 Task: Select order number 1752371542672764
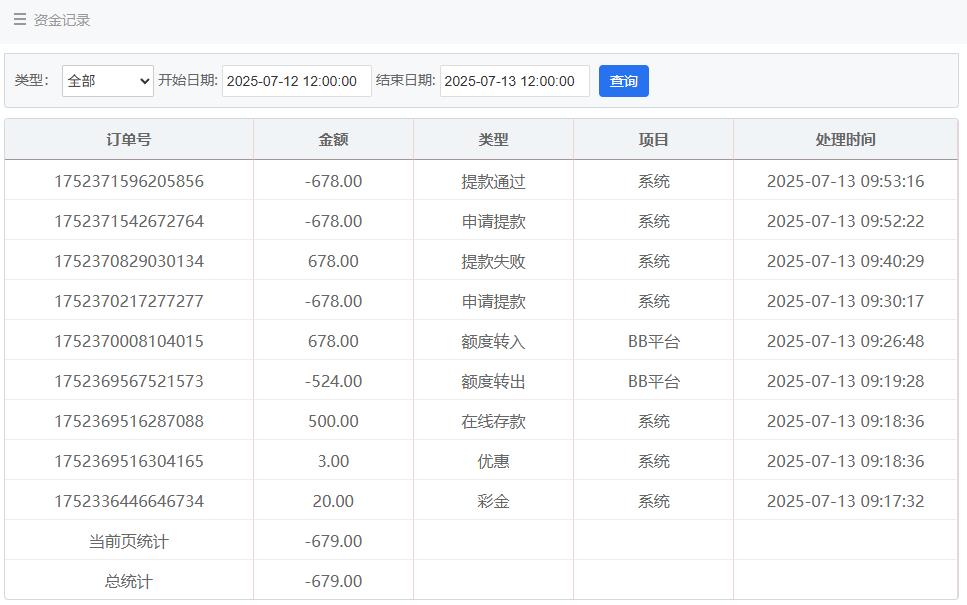click(x=129, y=221)
